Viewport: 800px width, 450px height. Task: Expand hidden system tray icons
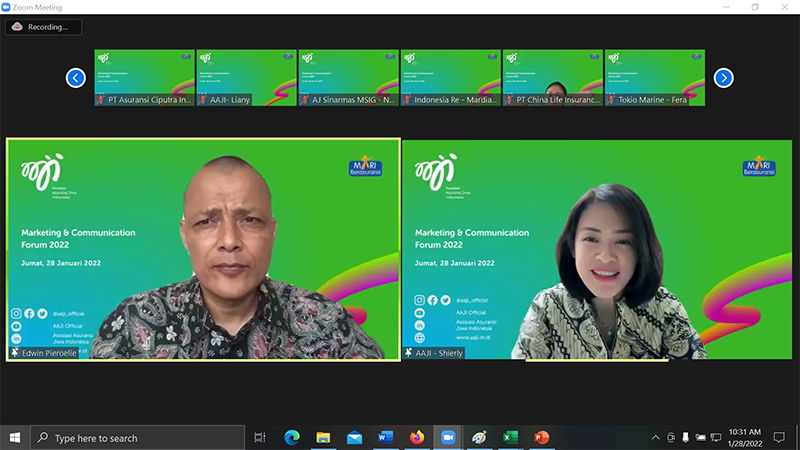point(656,438)
